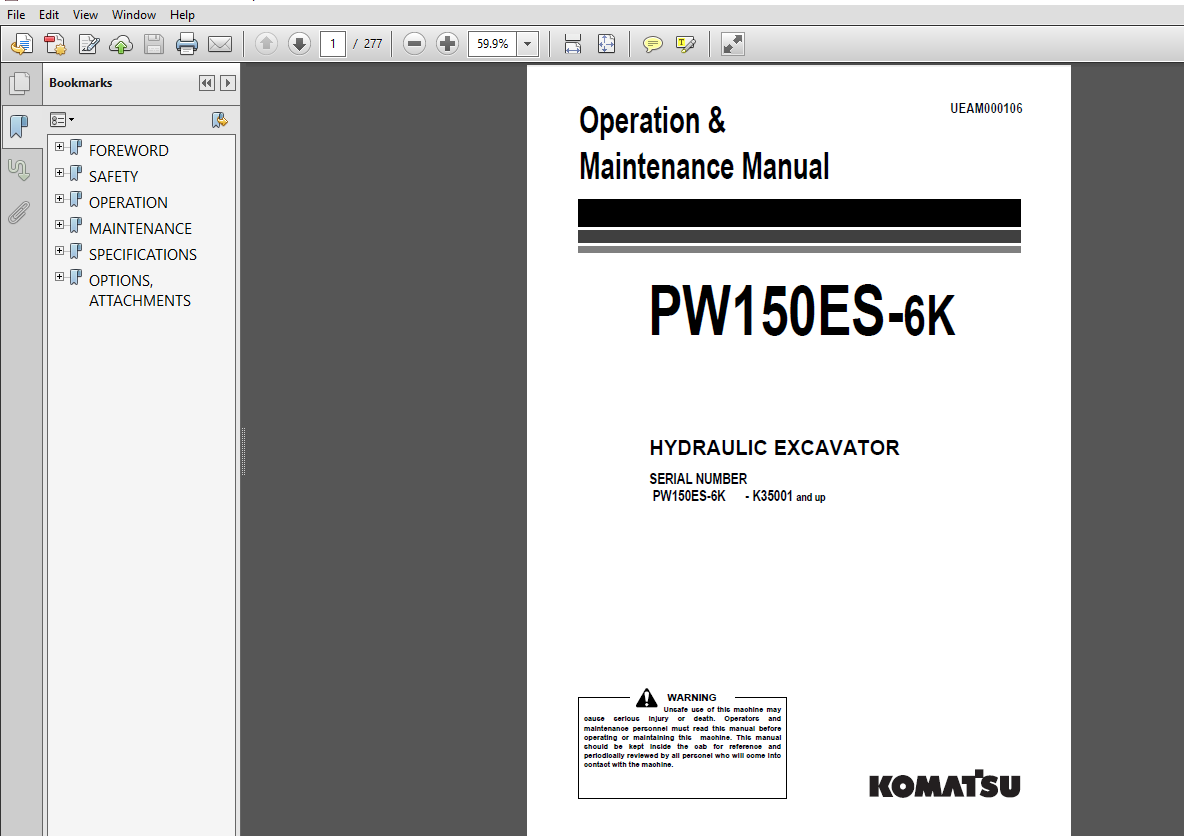Jump to MAINTENANCE bookmark
The width and height of the screenshot is (1184, 836).
pyautogui.click(x=140, y=228)
